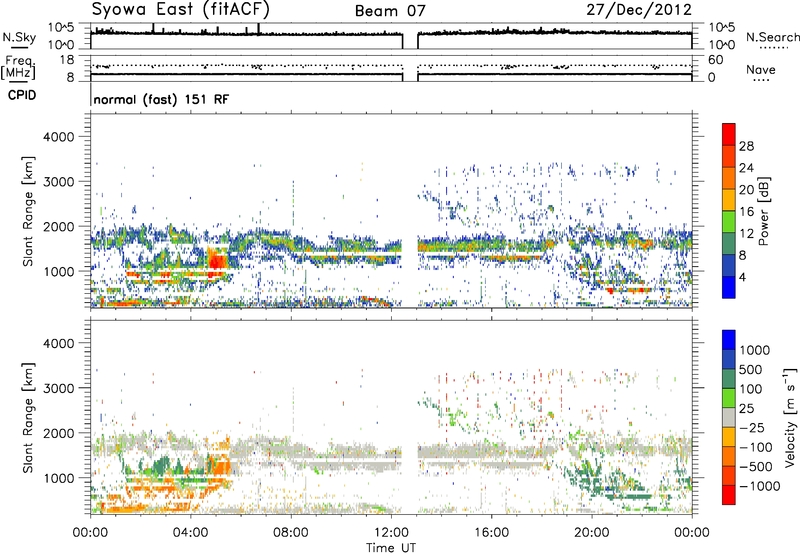Click the "Nave" legend label
The width and height of the screenshot is (800, 554).
coord(761,70)
